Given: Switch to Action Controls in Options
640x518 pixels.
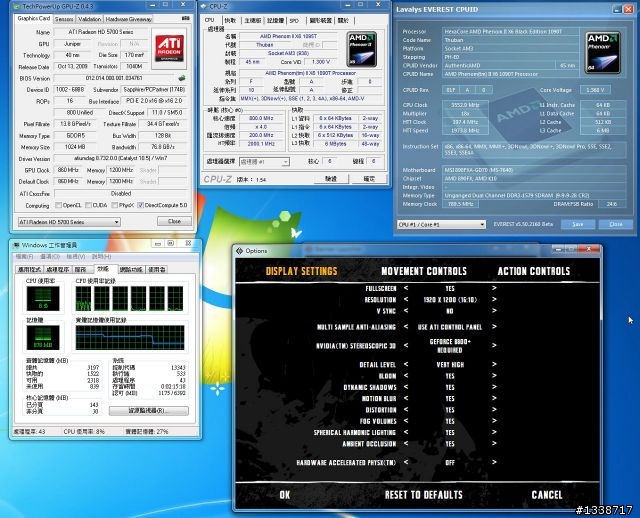Looking at the screenshot, I should point(533,271).
